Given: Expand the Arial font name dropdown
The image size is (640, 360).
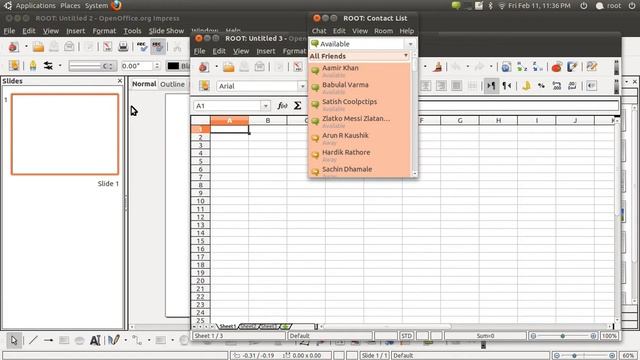Looking at the screenshot, I should point(302,86).
